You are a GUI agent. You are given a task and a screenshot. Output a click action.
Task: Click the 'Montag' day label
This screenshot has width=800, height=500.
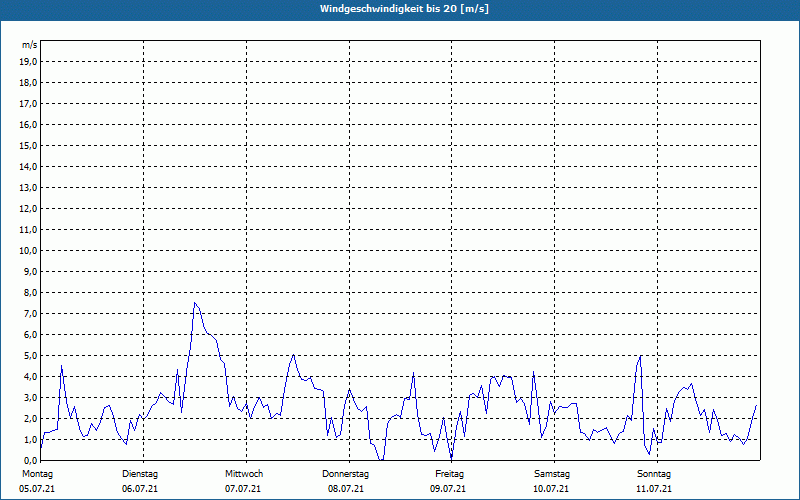tap(37, 474)
